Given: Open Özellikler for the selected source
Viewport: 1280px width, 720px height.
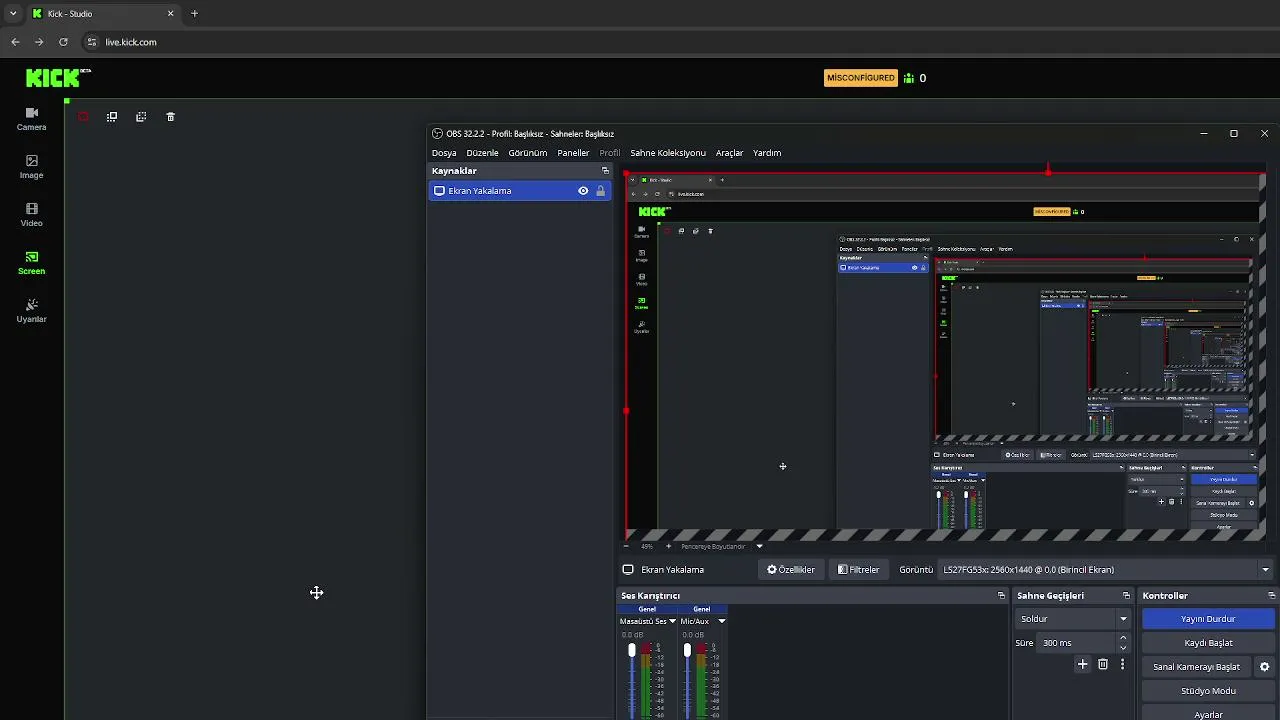Looking at the screenshot, I should click(x=791, y=570).
